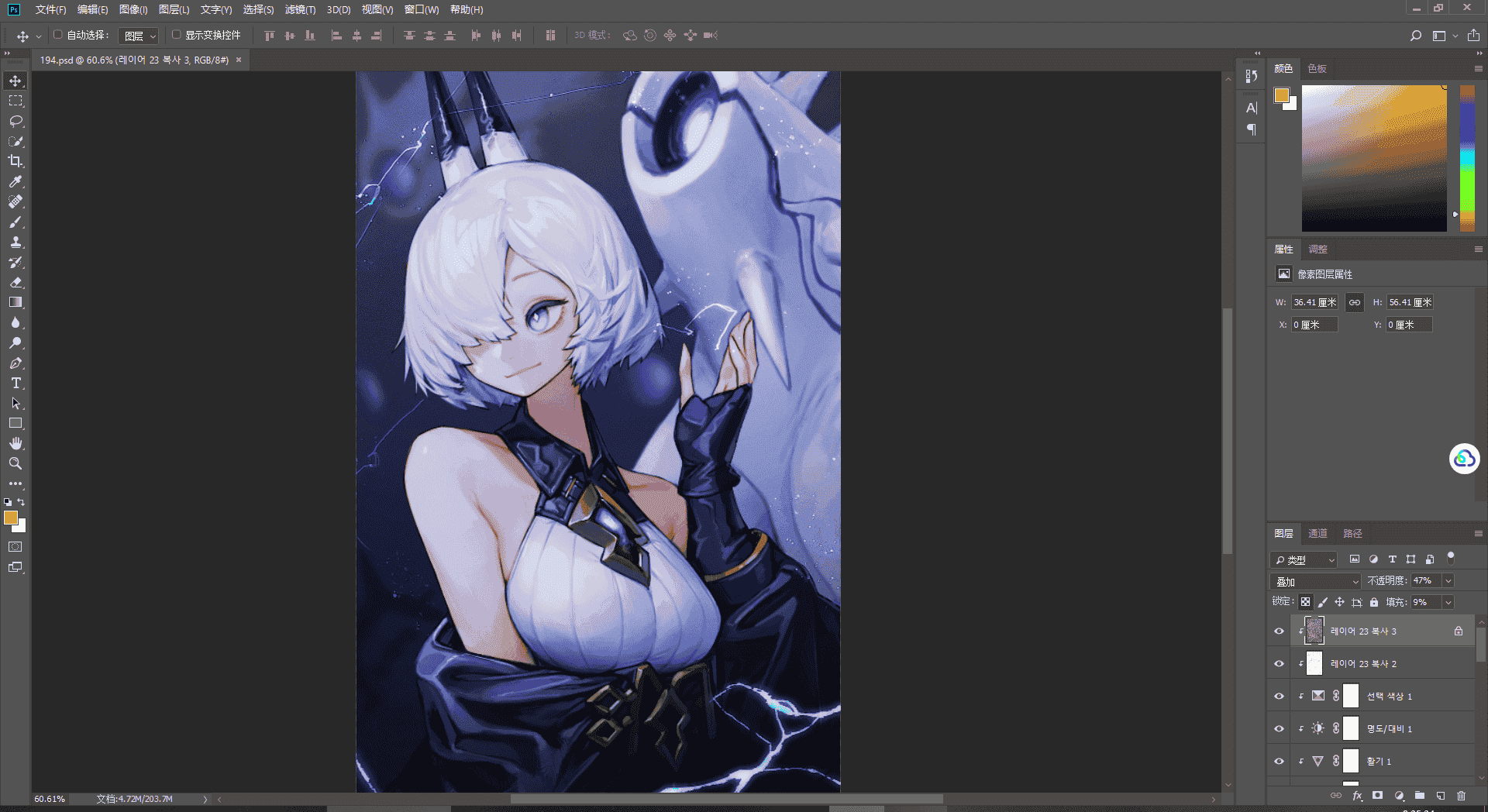The height and width of the screenshot is (812, 1488).
Task: Add layer style via fx icon
Action: [1357, 796]
